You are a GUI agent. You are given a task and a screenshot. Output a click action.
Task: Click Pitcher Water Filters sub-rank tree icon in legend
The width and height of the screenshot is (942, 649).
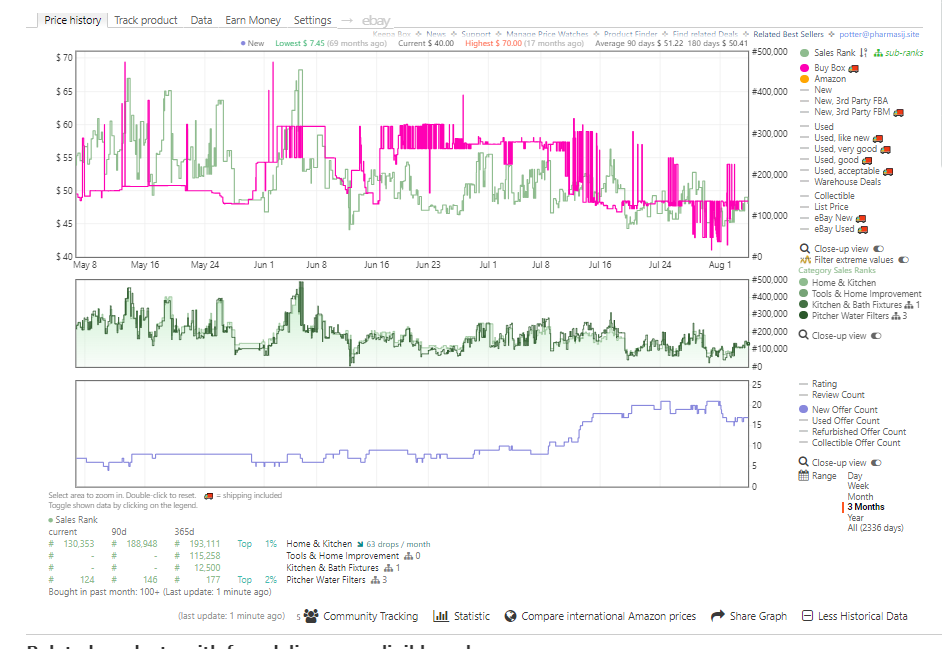pyautogui.click(x=896, y=316)
